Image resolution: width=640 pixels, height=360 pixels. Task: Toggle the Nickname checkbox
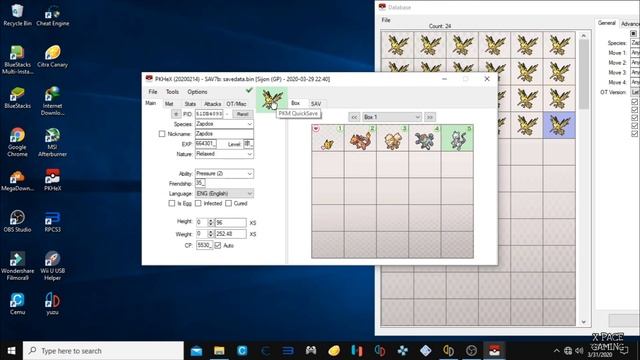pyautogui.click(x=162, y=134)
